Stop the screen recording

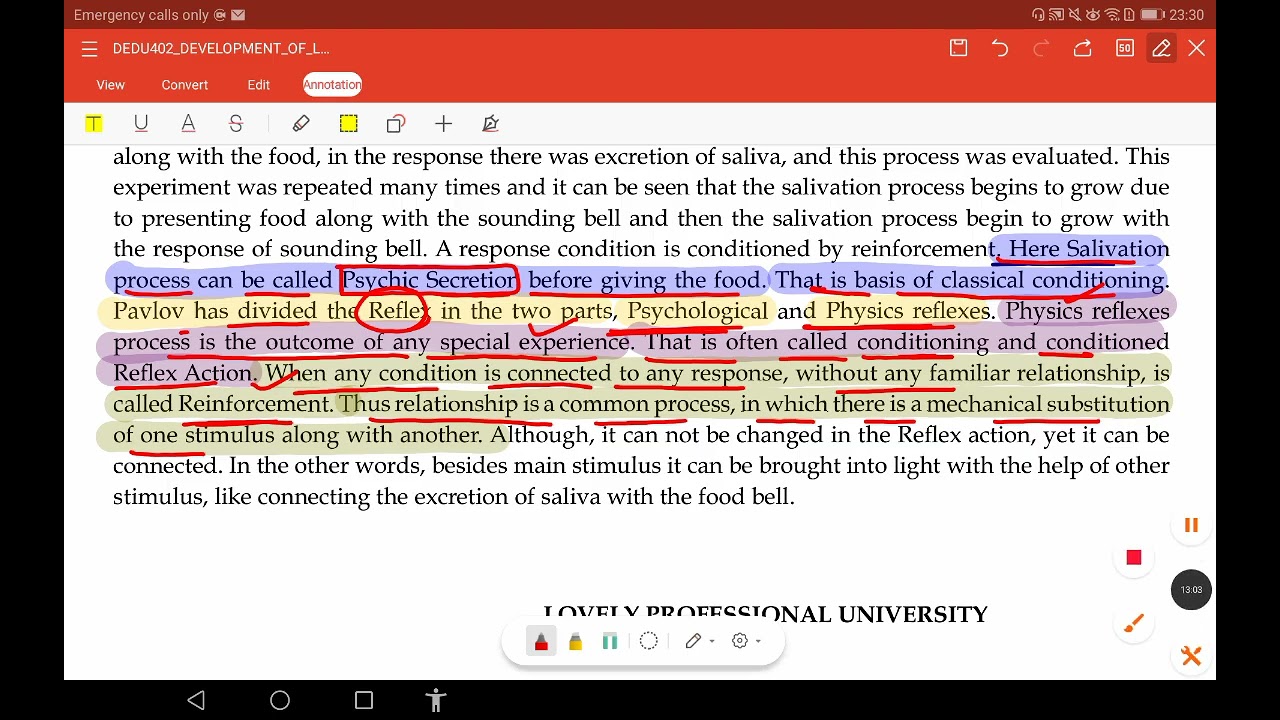tap(1134, 558)
